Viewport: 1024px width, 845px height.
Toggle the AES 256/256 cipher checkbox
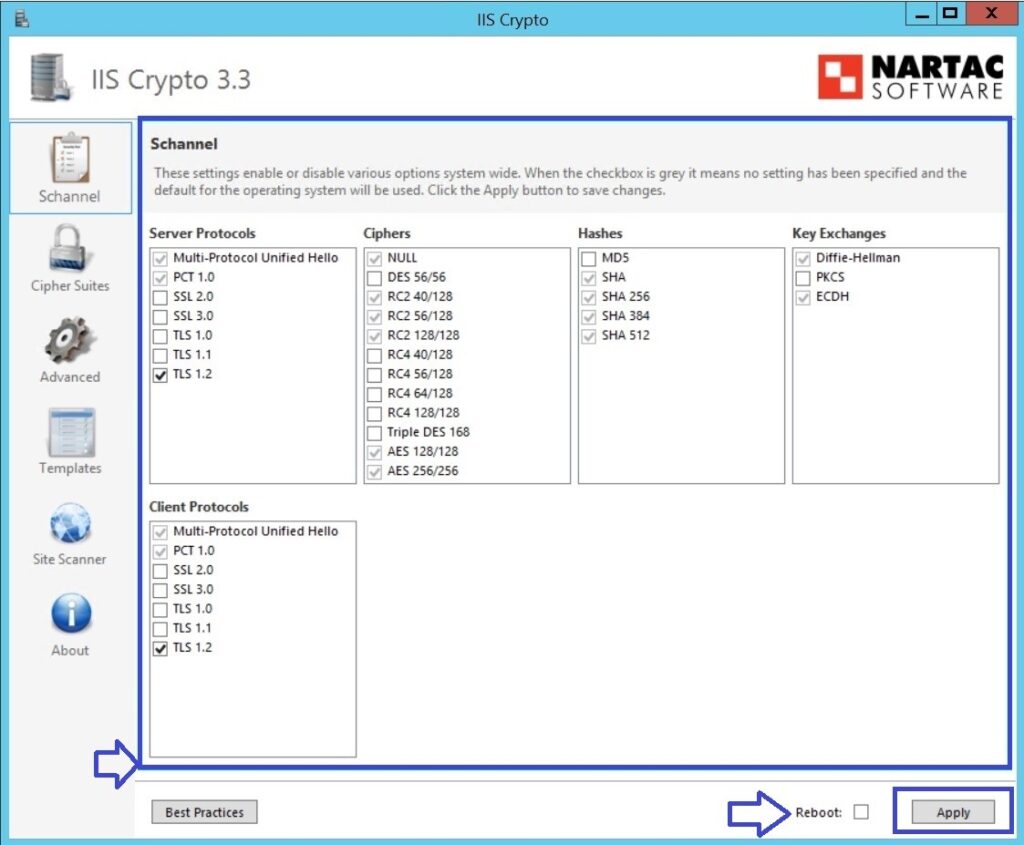coord(374,471)
